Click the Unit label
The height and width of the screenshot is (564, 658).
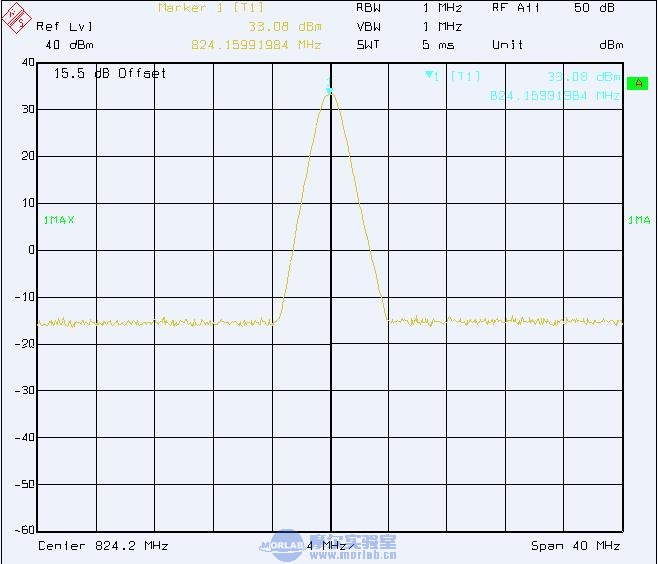coord(508,44)
